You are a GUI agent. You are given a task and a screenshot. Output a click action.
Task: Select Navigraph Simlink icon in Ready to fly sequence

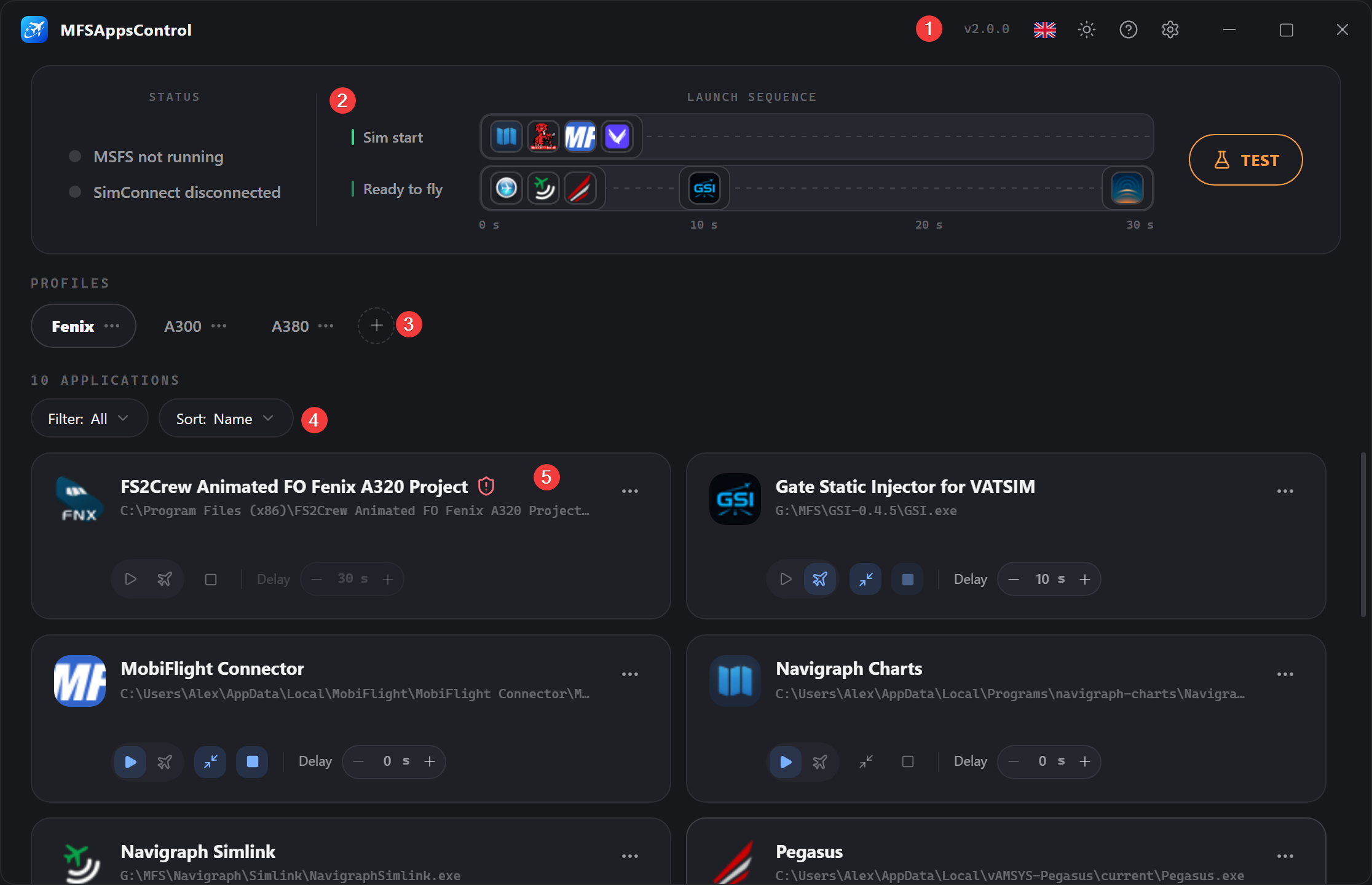[543, 188]
